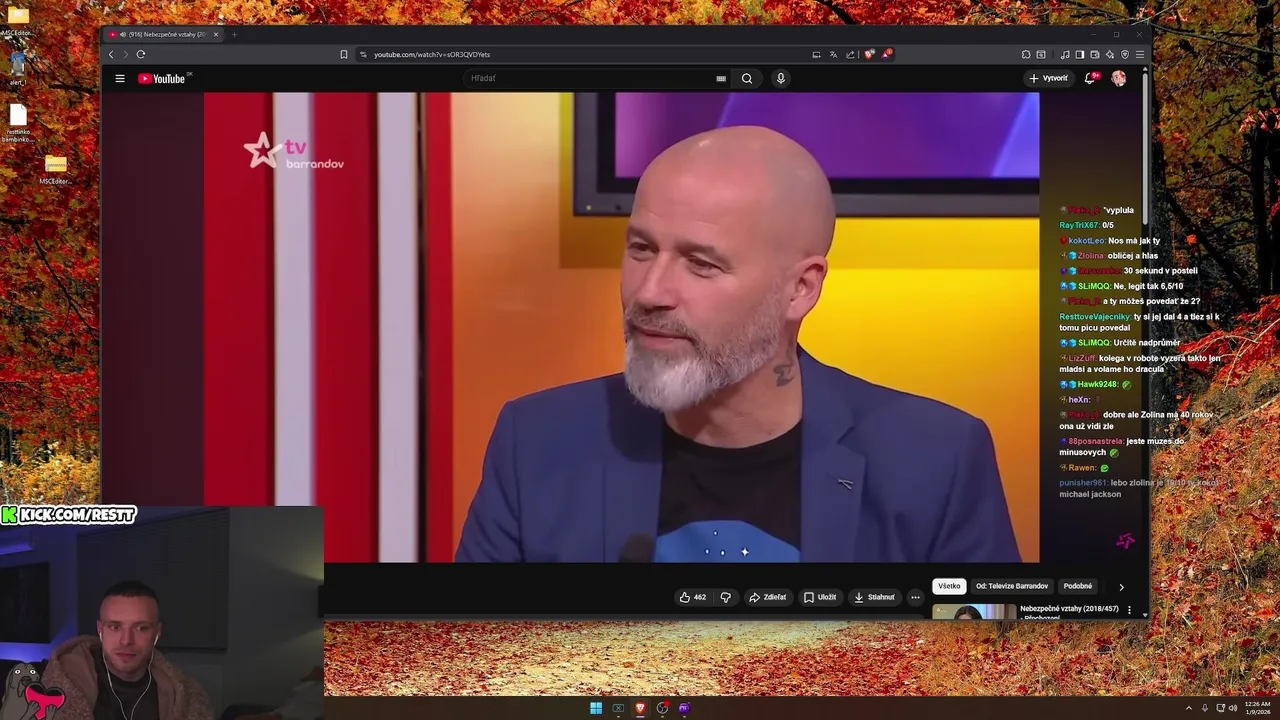
Task: Show hidden system tray icons
Action: point(1189,708)
